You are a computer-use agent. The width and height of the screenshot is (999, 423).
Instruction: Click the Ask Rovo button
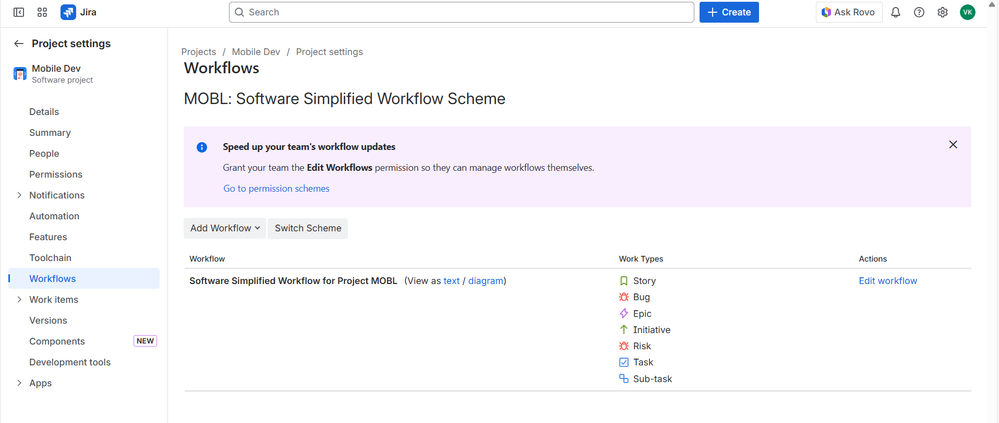coord(848,12)
